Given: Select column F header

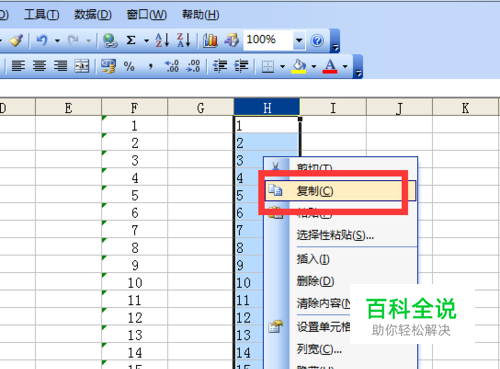Looking at the screenshot, I should coord(134,108).
